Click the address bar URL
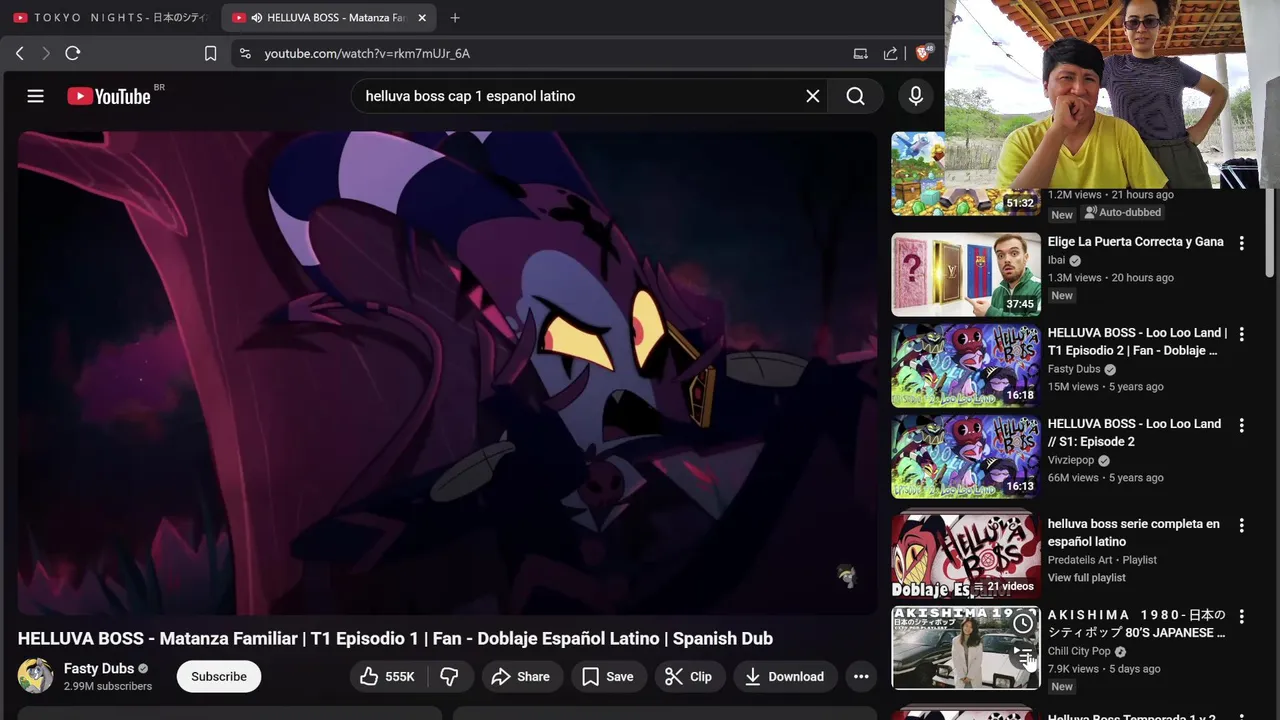Image resolution: width=1280 pixels, height=720 pixels. (x=367, y=53)
